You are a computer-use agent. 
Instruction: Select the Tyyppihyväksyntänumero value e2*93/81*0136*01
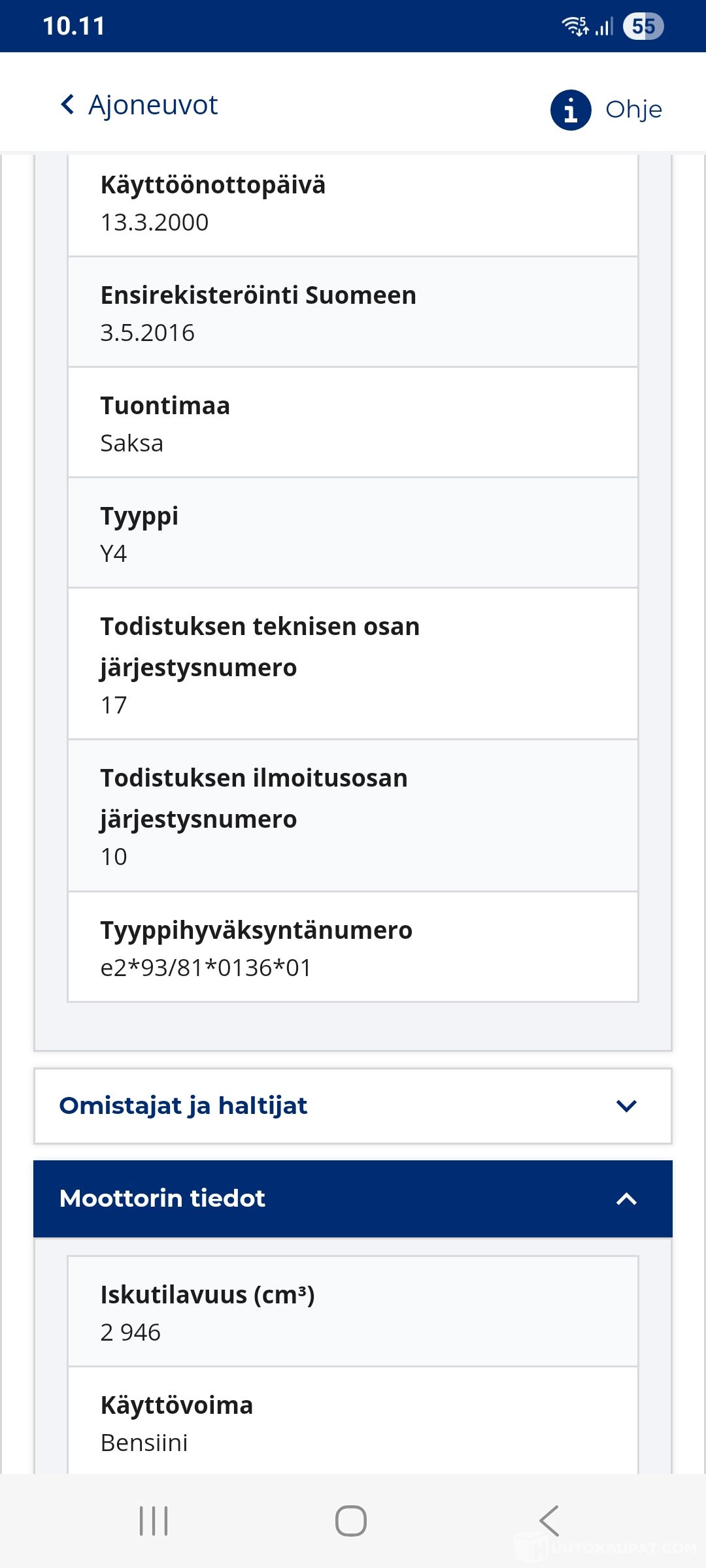click(x=206, y=968)
